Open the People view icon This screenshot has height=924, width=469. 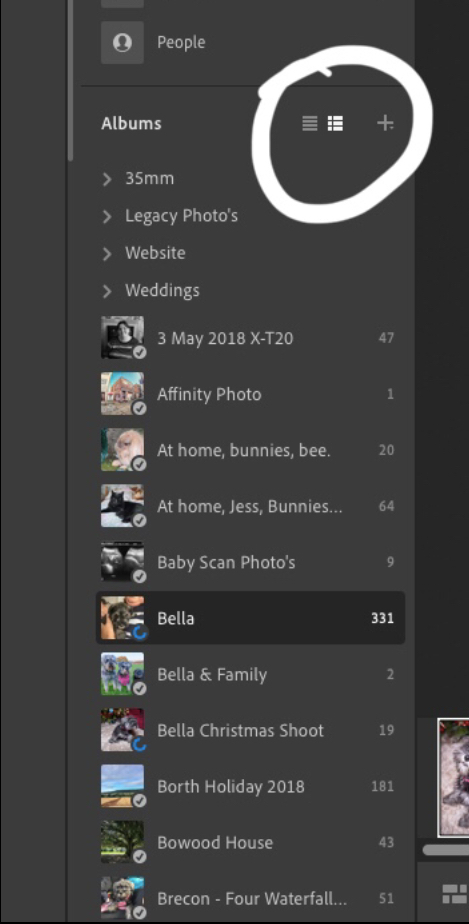click(122, 42)
